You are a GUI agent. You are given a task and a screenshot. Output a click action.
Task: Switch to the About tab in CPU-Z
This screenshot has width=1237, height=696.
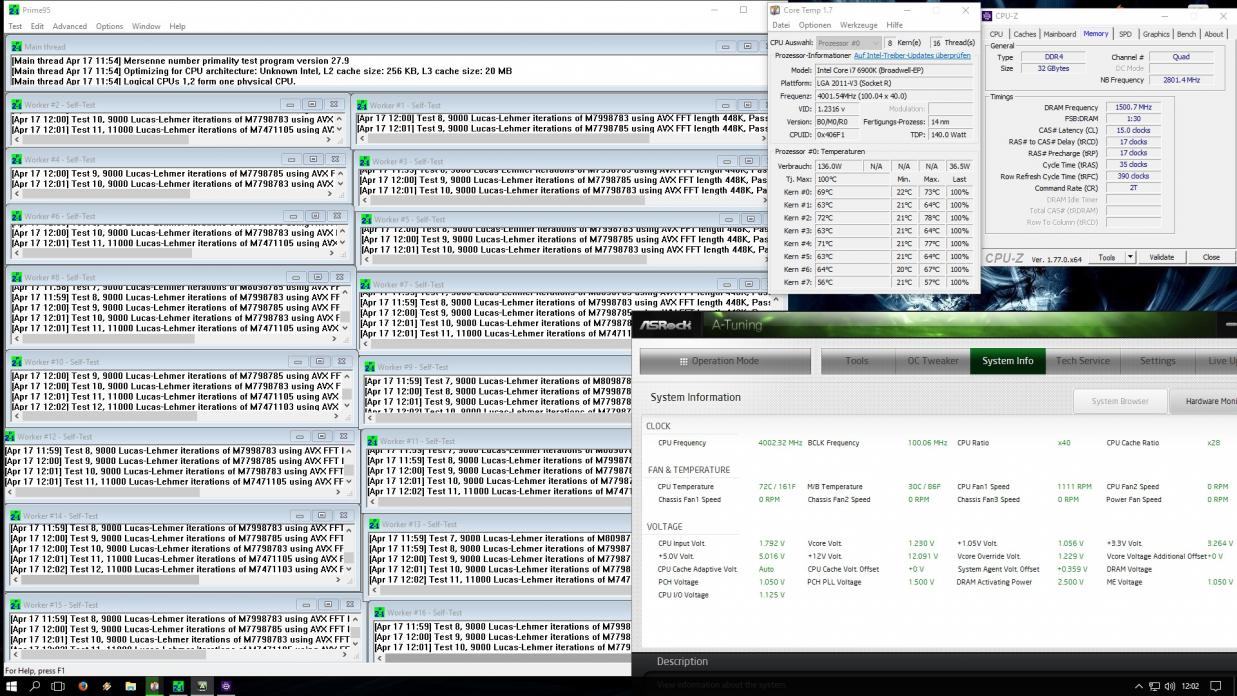coord(1213,34)
